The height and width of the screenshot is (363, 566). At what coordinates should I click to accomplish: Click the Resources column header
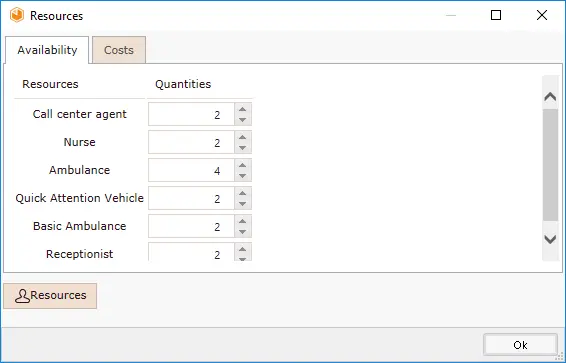(x=50, y=84)
